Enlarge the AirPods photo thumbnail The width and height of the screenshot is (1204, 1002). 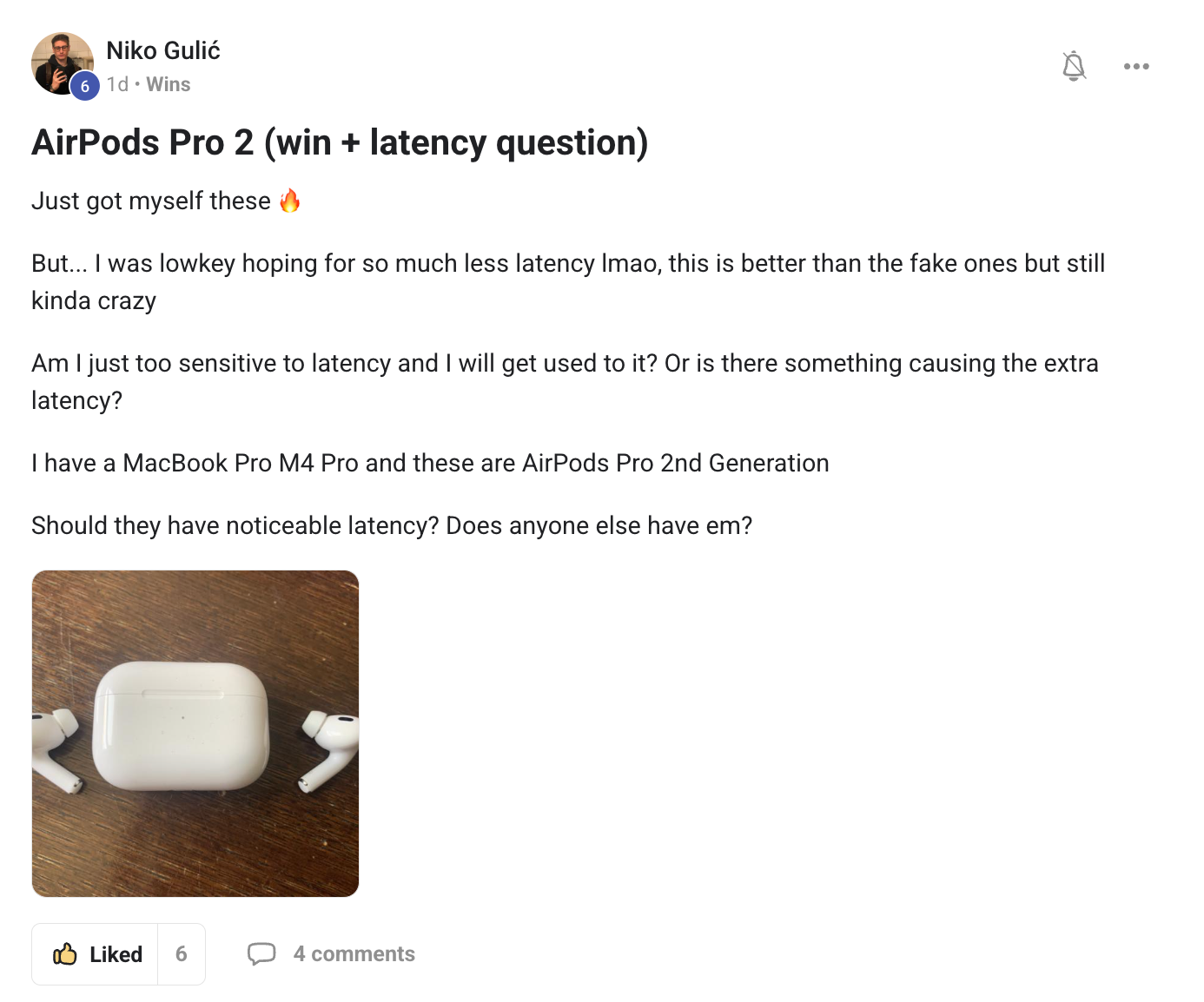(x=195, y=734)
